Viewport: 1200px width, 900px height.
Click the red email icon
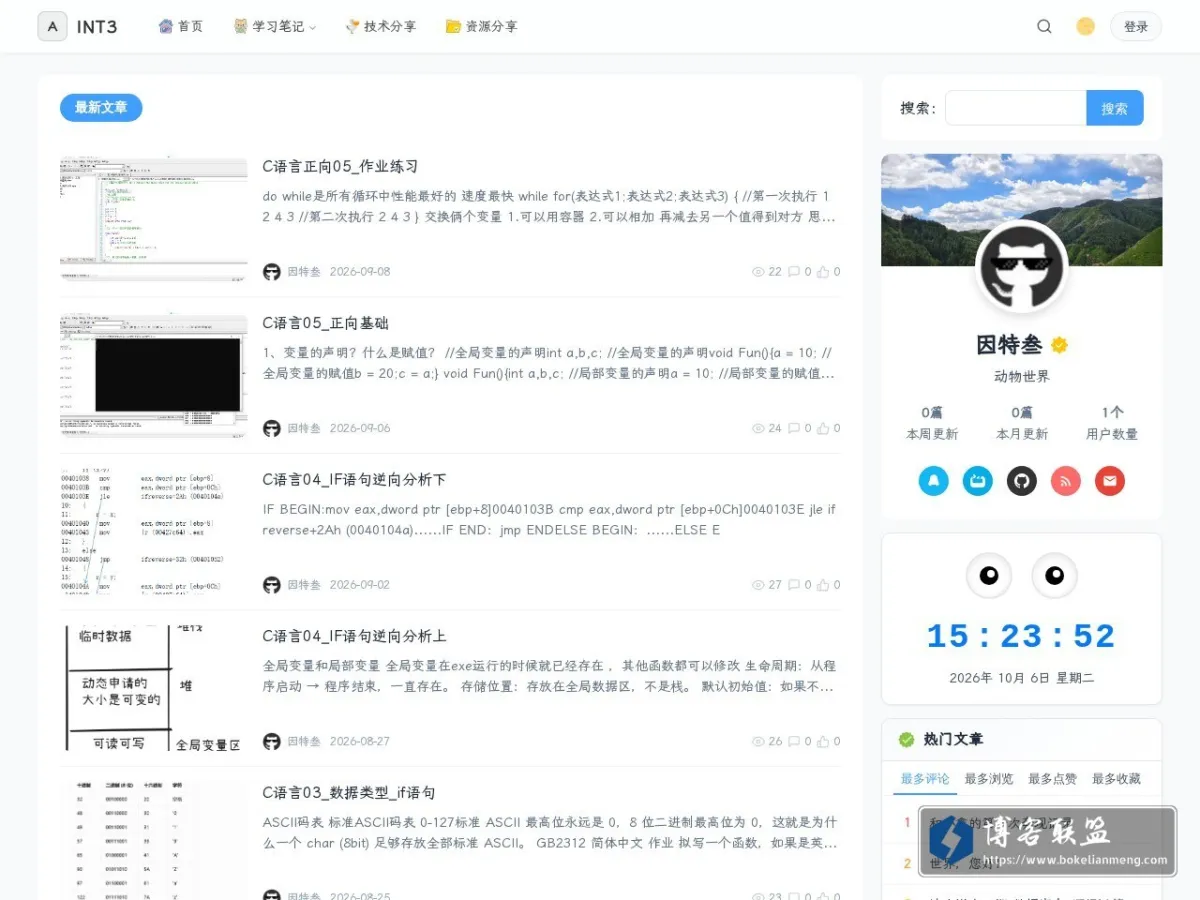coord(1110,481)
